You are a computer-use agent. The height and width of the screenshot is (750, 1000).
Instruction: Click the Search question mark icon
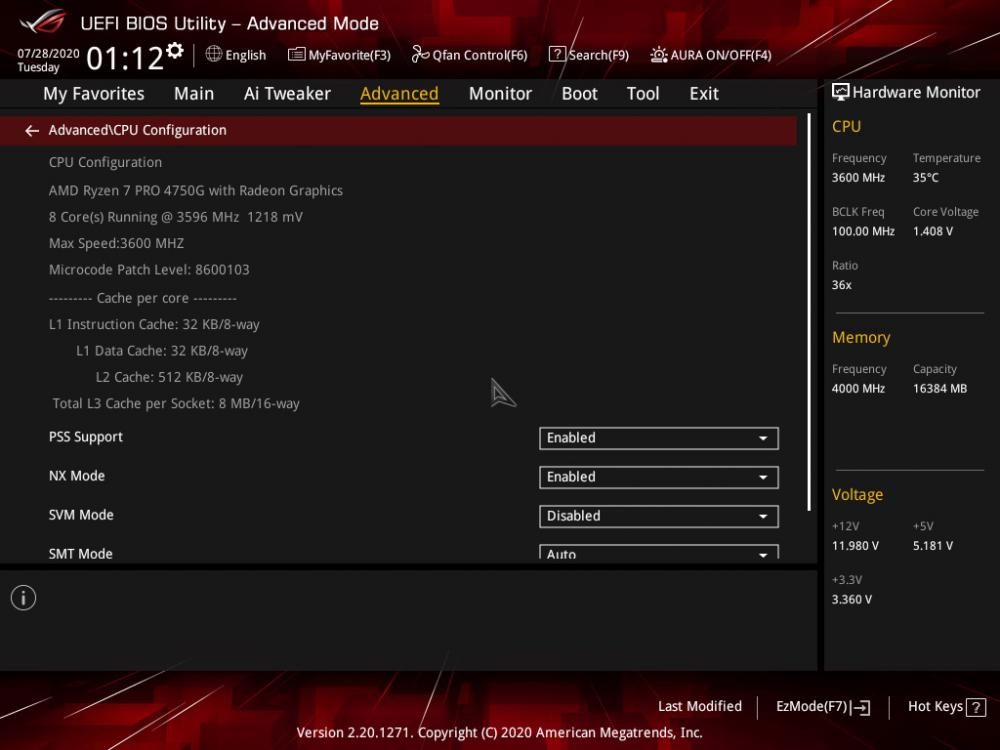(557, 54)
